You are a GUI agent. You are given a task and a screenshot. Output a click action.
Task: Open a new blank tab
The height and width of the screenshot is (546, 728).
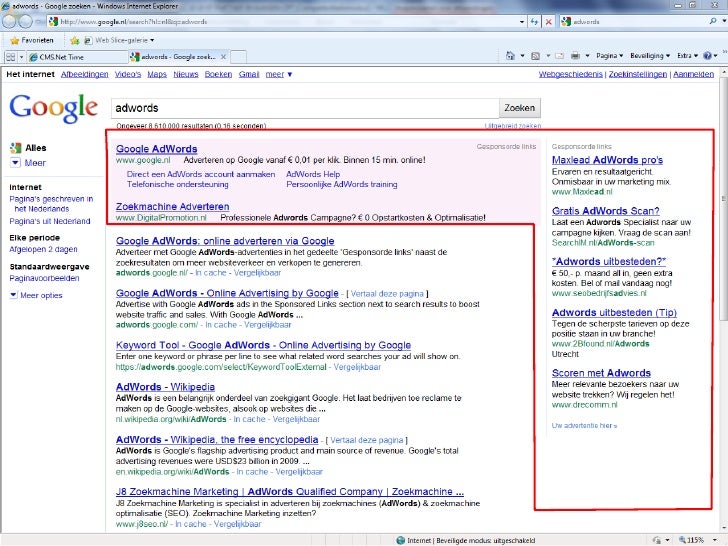click(x=238, y=57)
